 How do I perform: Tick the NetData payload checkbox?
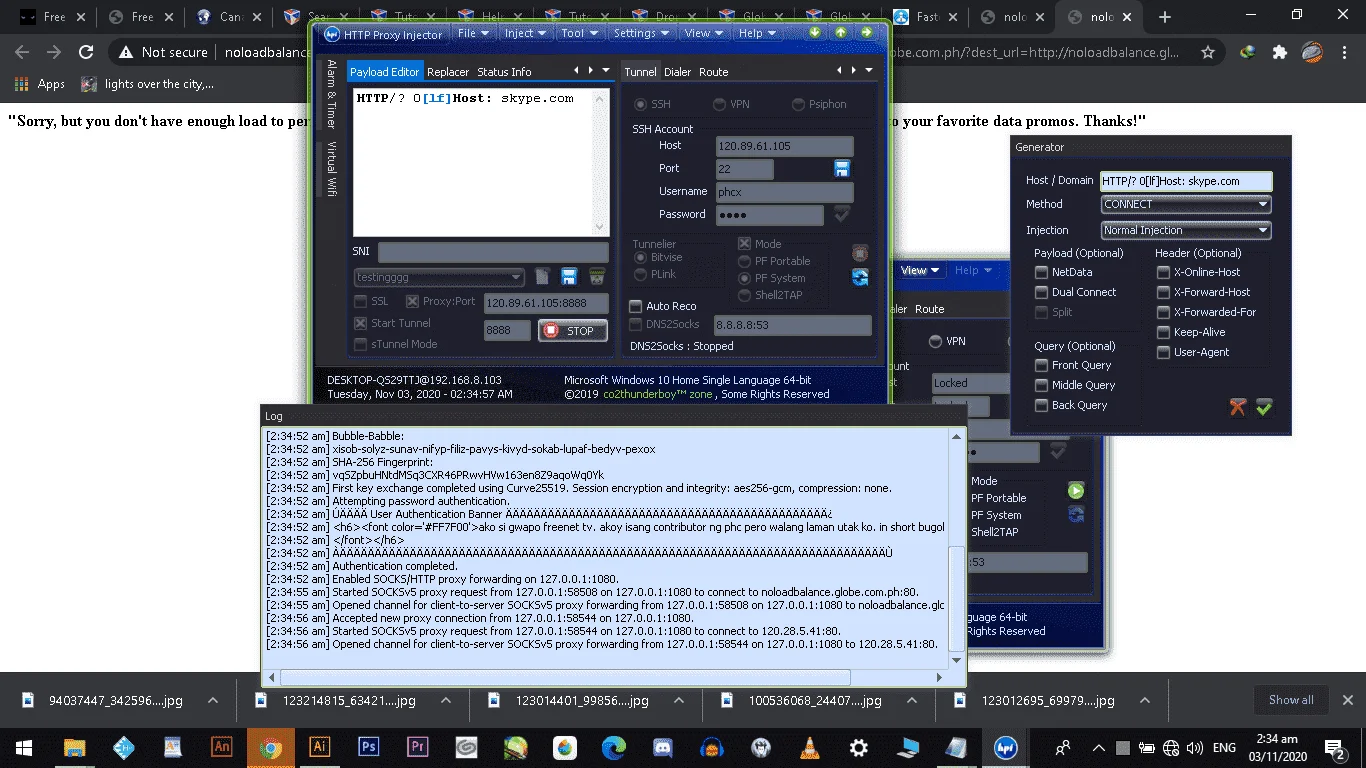click(x=1042, y=272)
